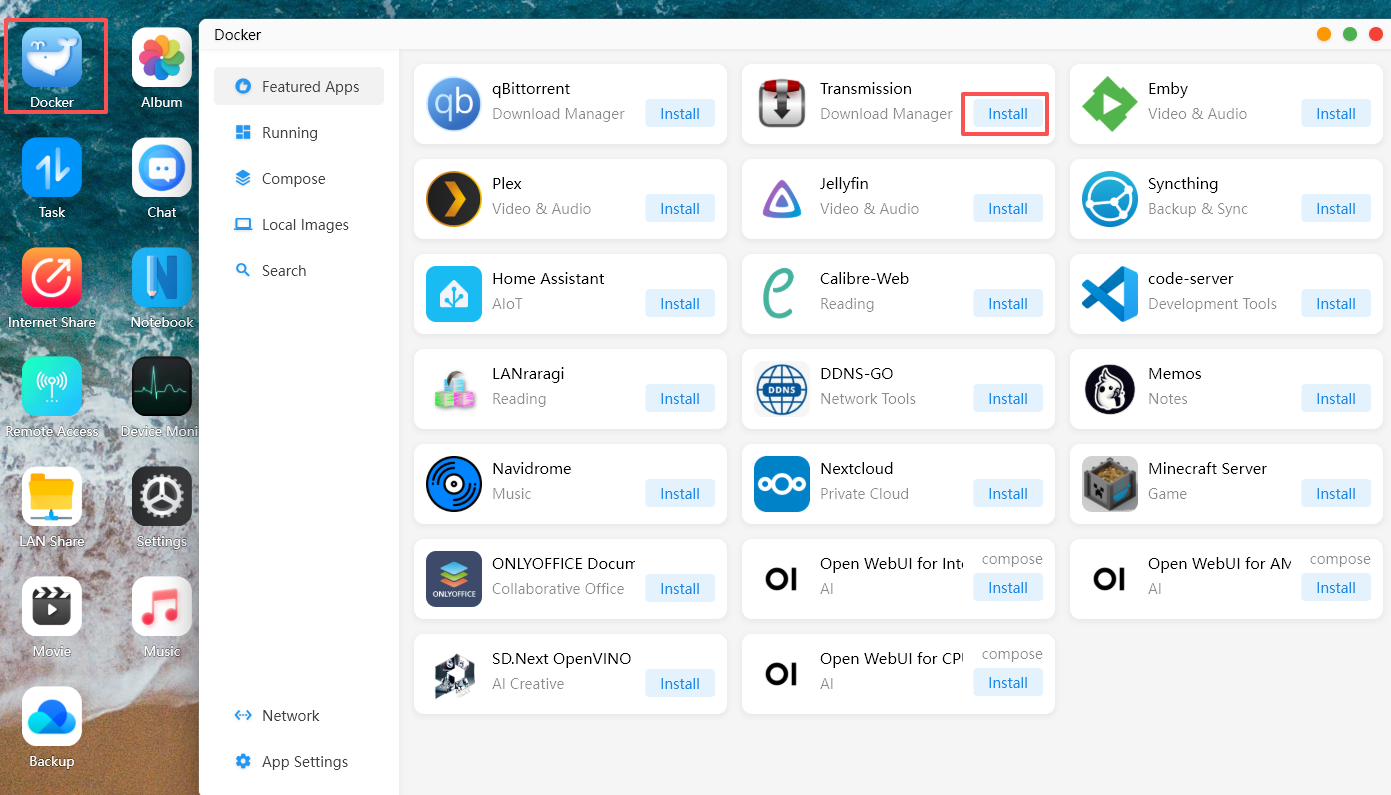Install Open WebUI for CPU
The height and width of the screenshot is (795, 1391).
[x=1008, y=683]
